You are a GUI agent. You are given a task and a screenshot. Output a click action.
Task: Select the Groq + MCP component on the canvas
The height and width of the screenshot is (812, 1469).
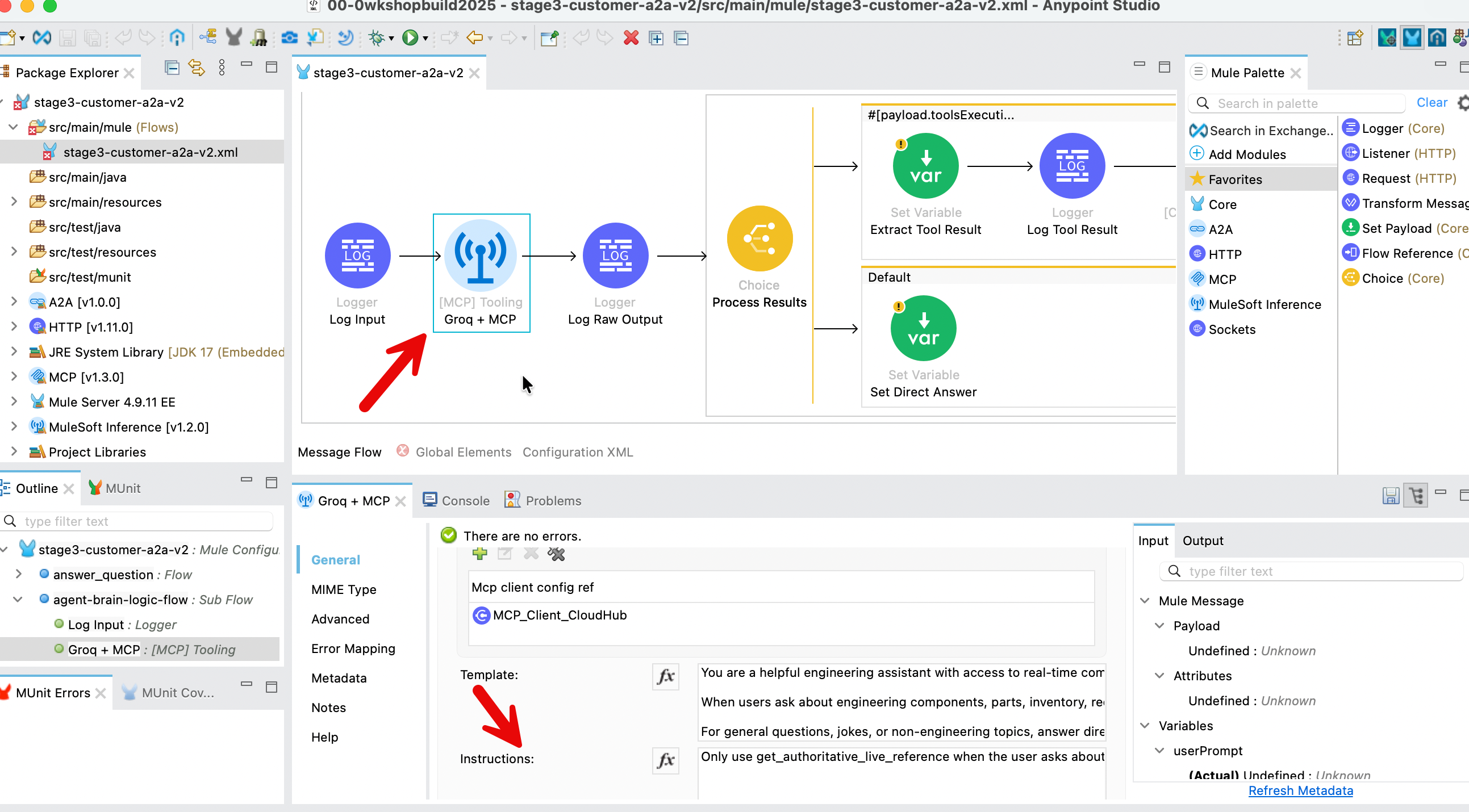pos(481,256)
